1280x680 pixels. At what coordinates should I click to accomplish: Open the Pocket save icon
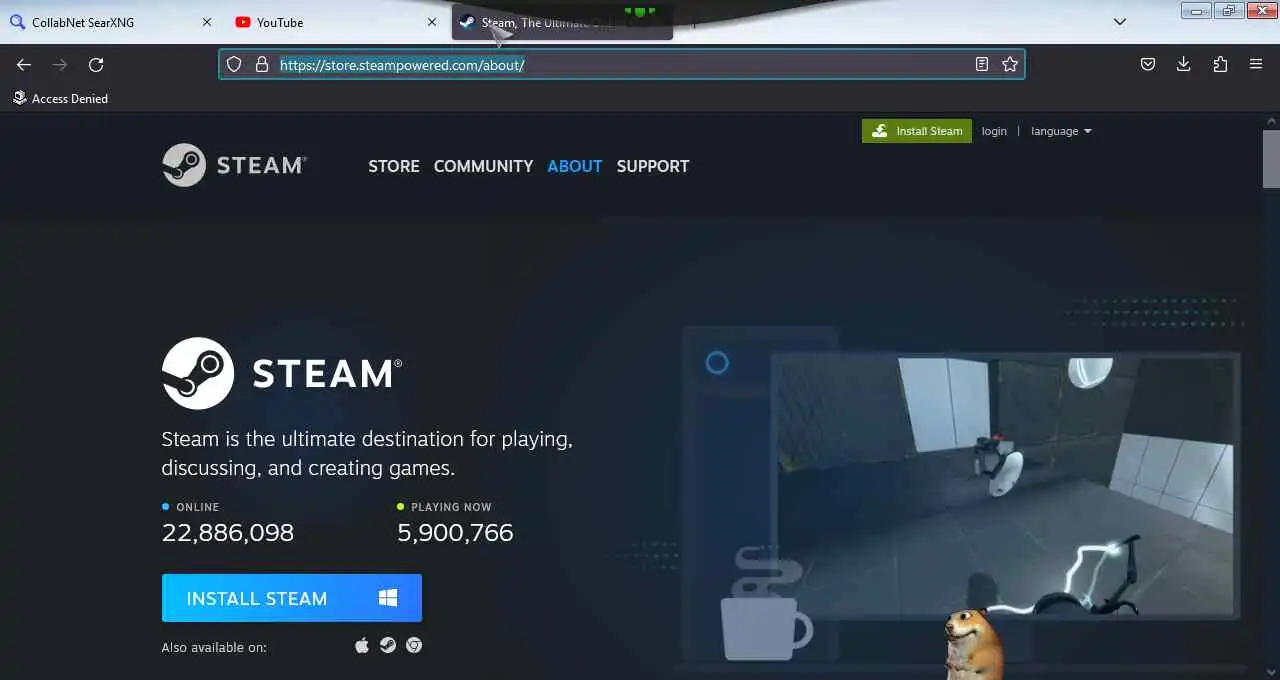click(x=1148, y=64)
